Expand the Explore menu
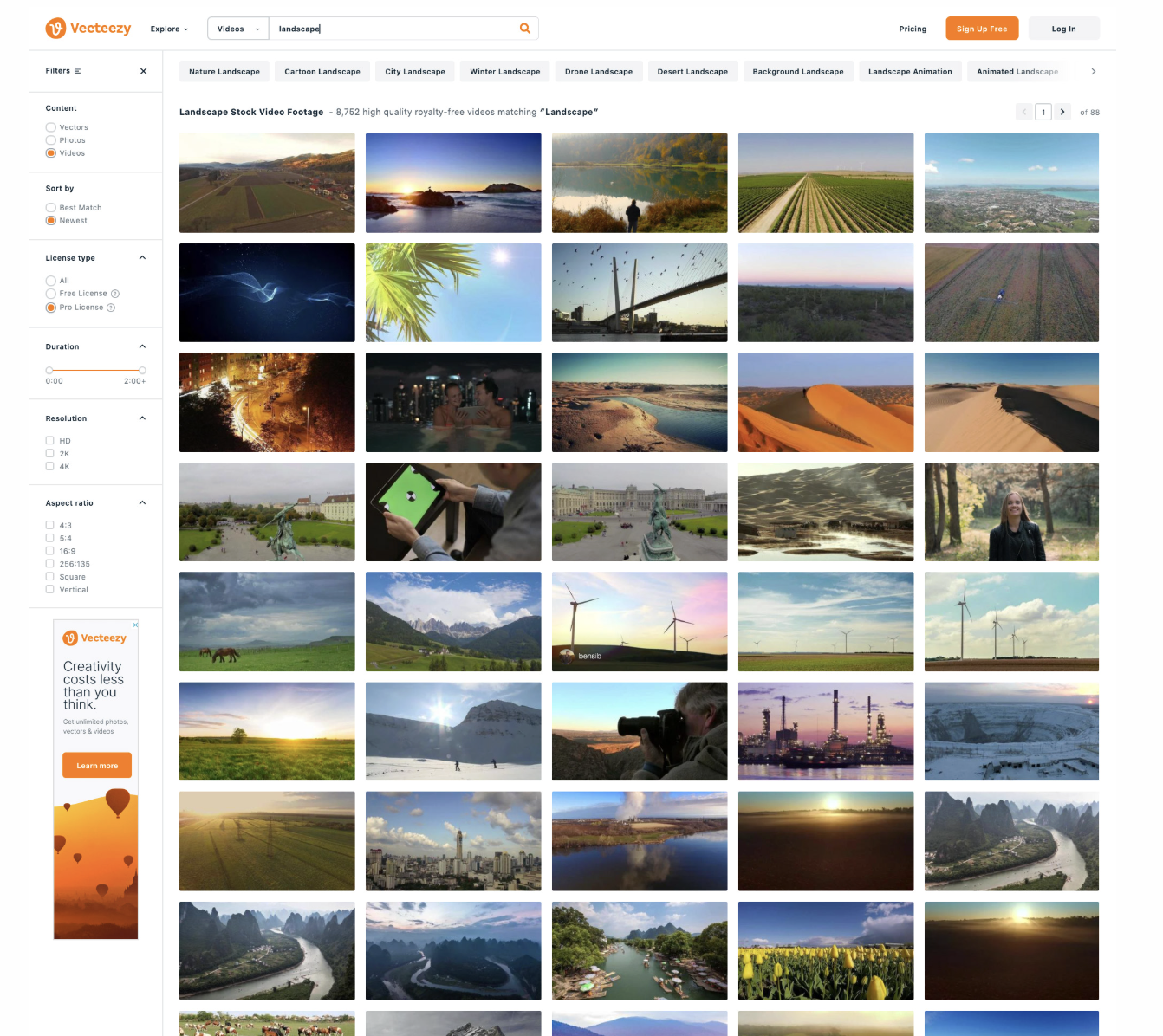Viewport: 1163px width, 1036px height. pyautogui.click(x=169, y=29)
